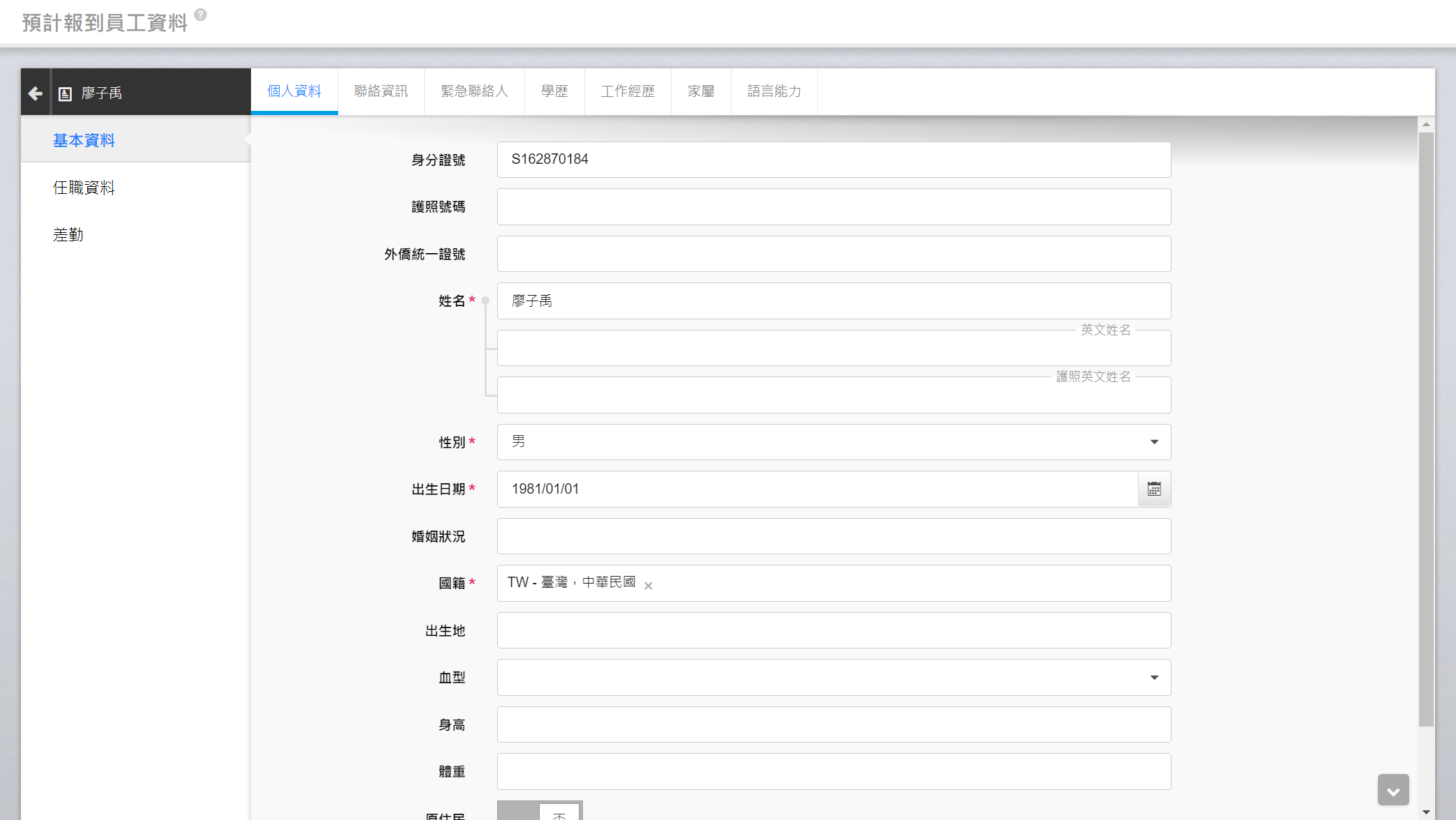Click the 婚姻狀況 field
The height and width of the screenshot is (820, 1456).
pos(833,536)
